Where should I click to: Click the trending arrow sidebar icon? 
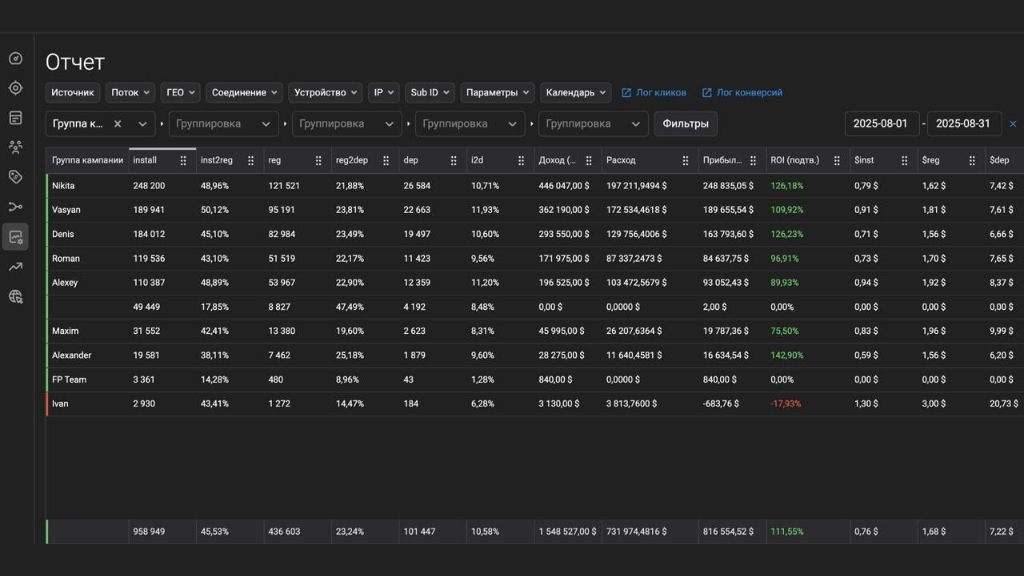15,267
